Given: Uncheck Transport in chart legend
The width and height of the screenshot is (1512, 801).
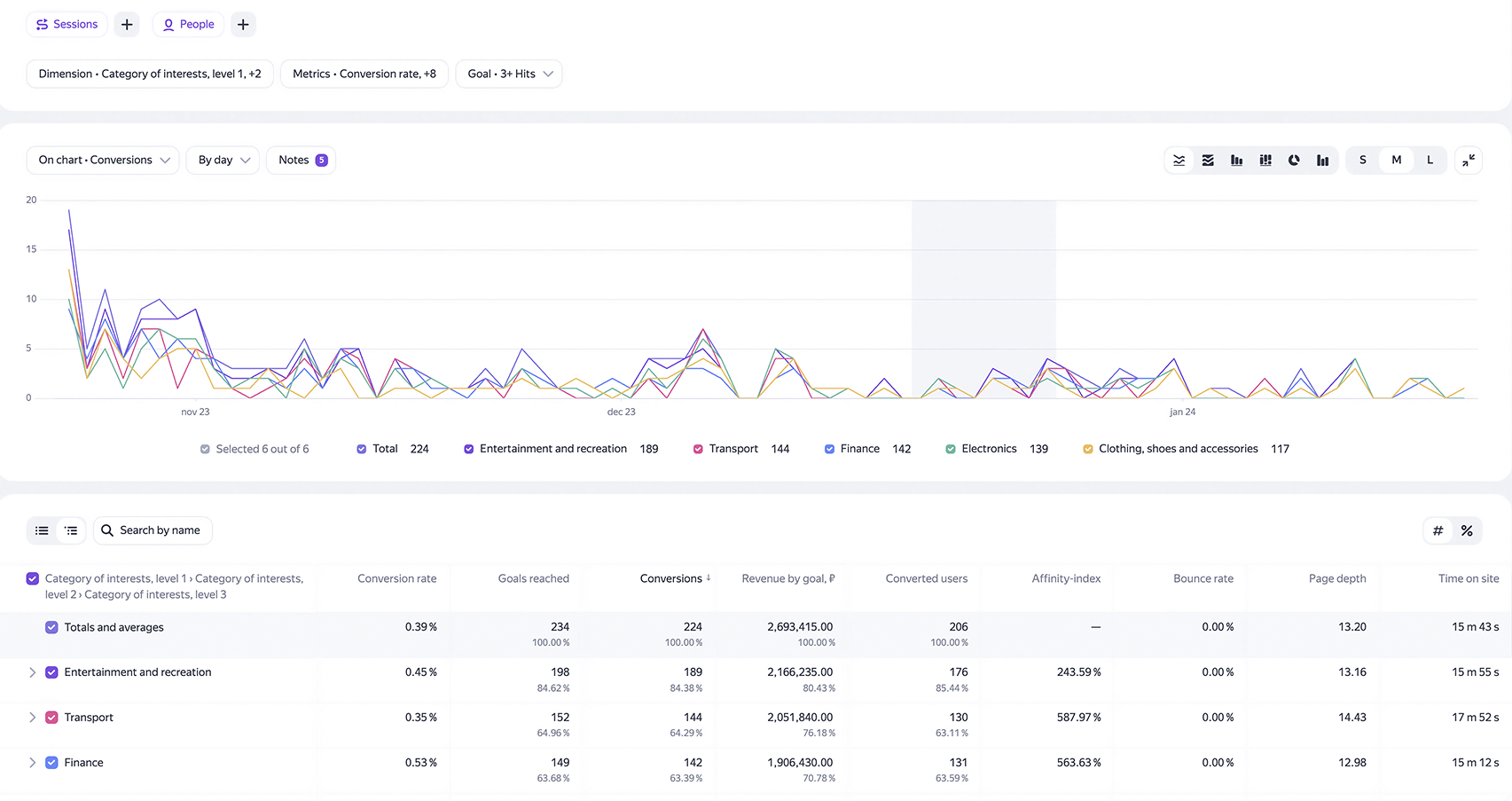Looking at the screenshot, I should coord(698,449).
